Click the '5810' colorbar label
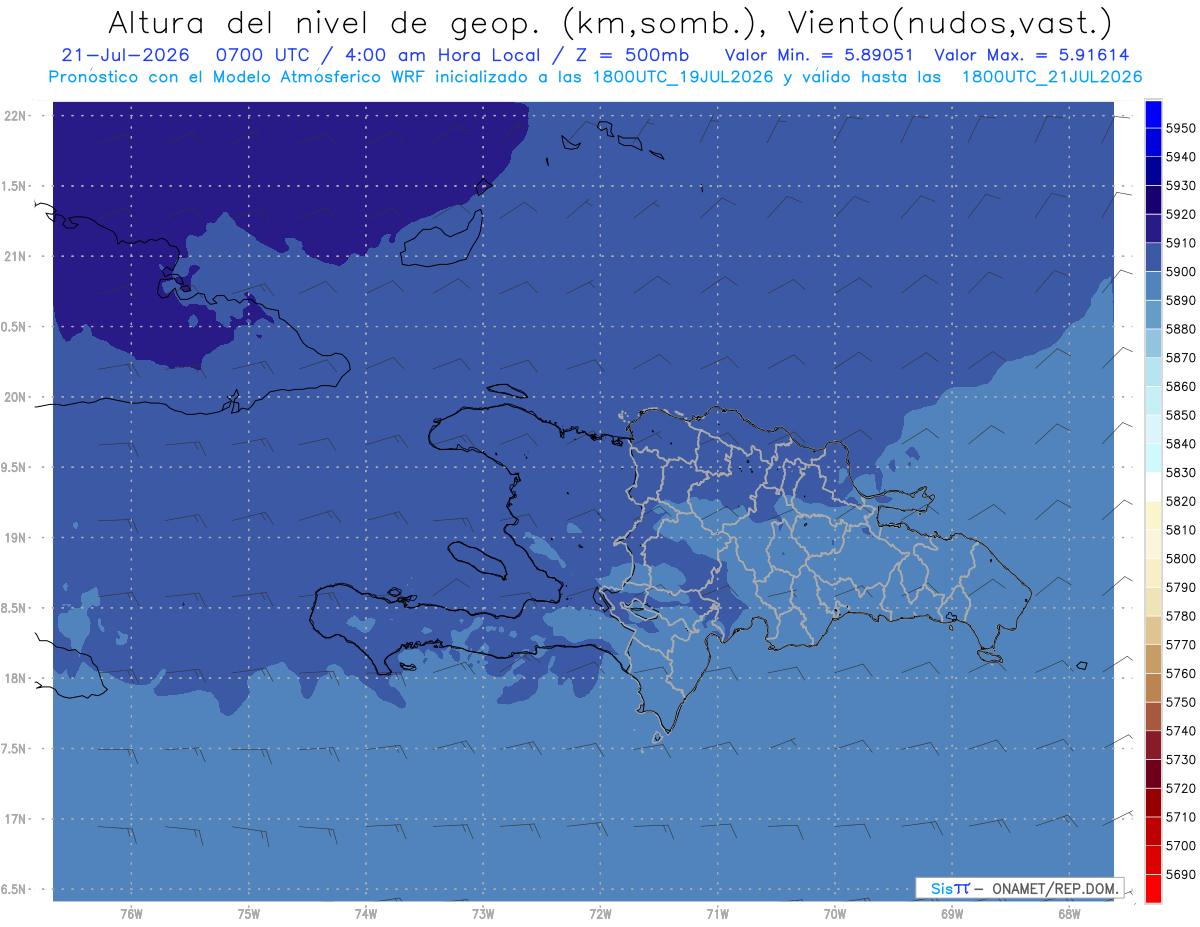The height and width of the screenshot is (927, 1200). click(1180, 530)
